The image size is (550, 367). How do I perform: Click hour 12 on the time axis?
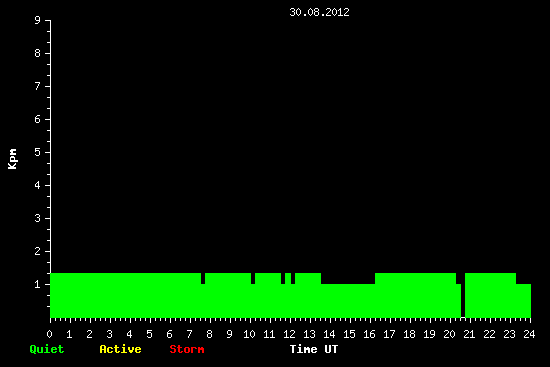click(x=289, y=334)
